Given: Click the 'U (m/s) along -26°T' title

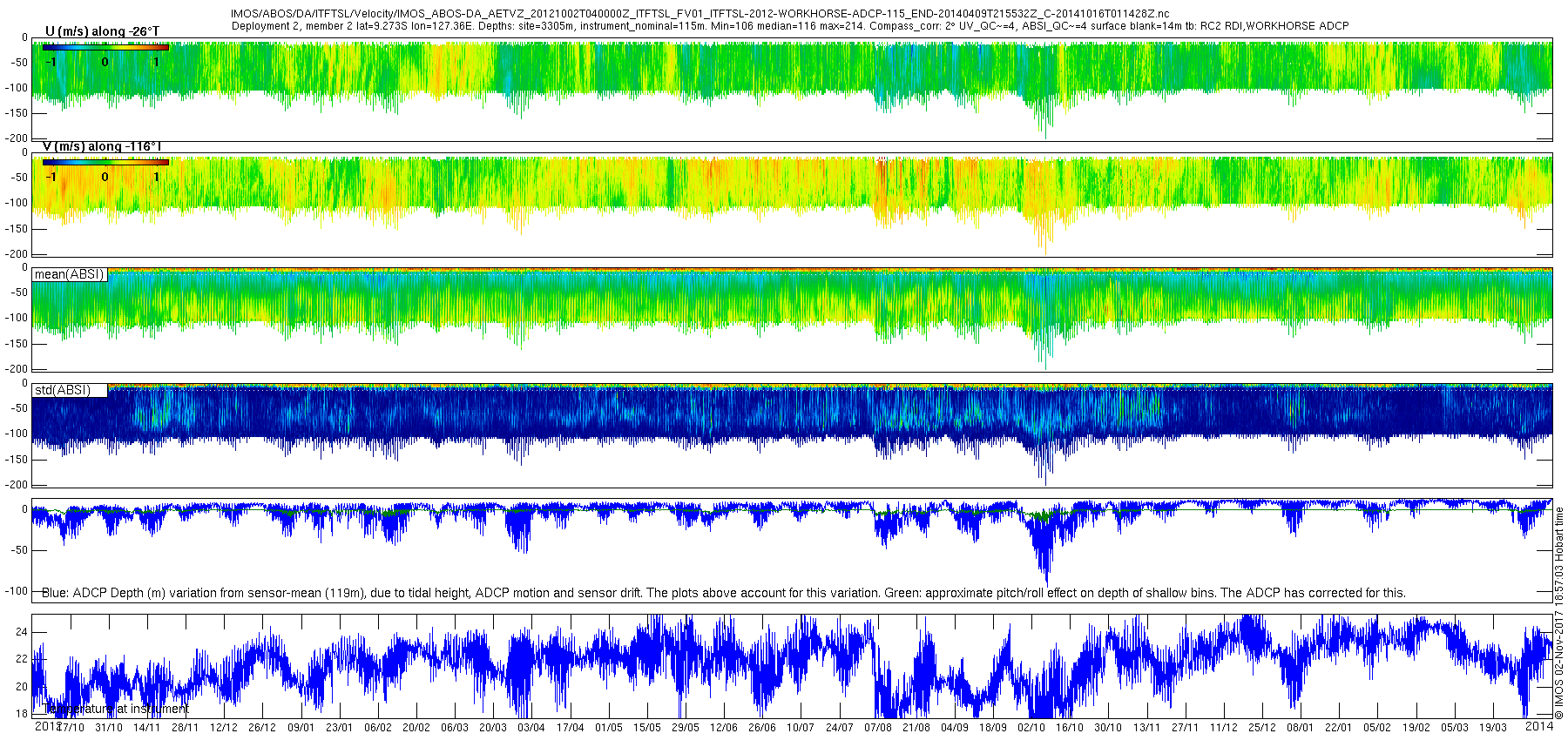Looking at the screenshot, I should click(x=103, y=31).
